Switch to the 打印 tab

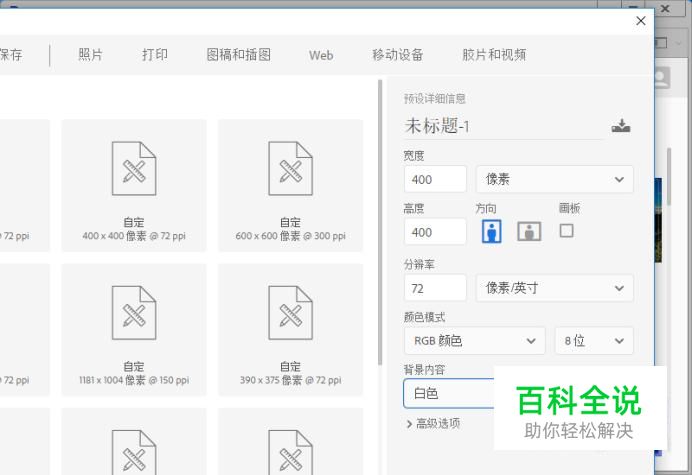pos(155,55)
